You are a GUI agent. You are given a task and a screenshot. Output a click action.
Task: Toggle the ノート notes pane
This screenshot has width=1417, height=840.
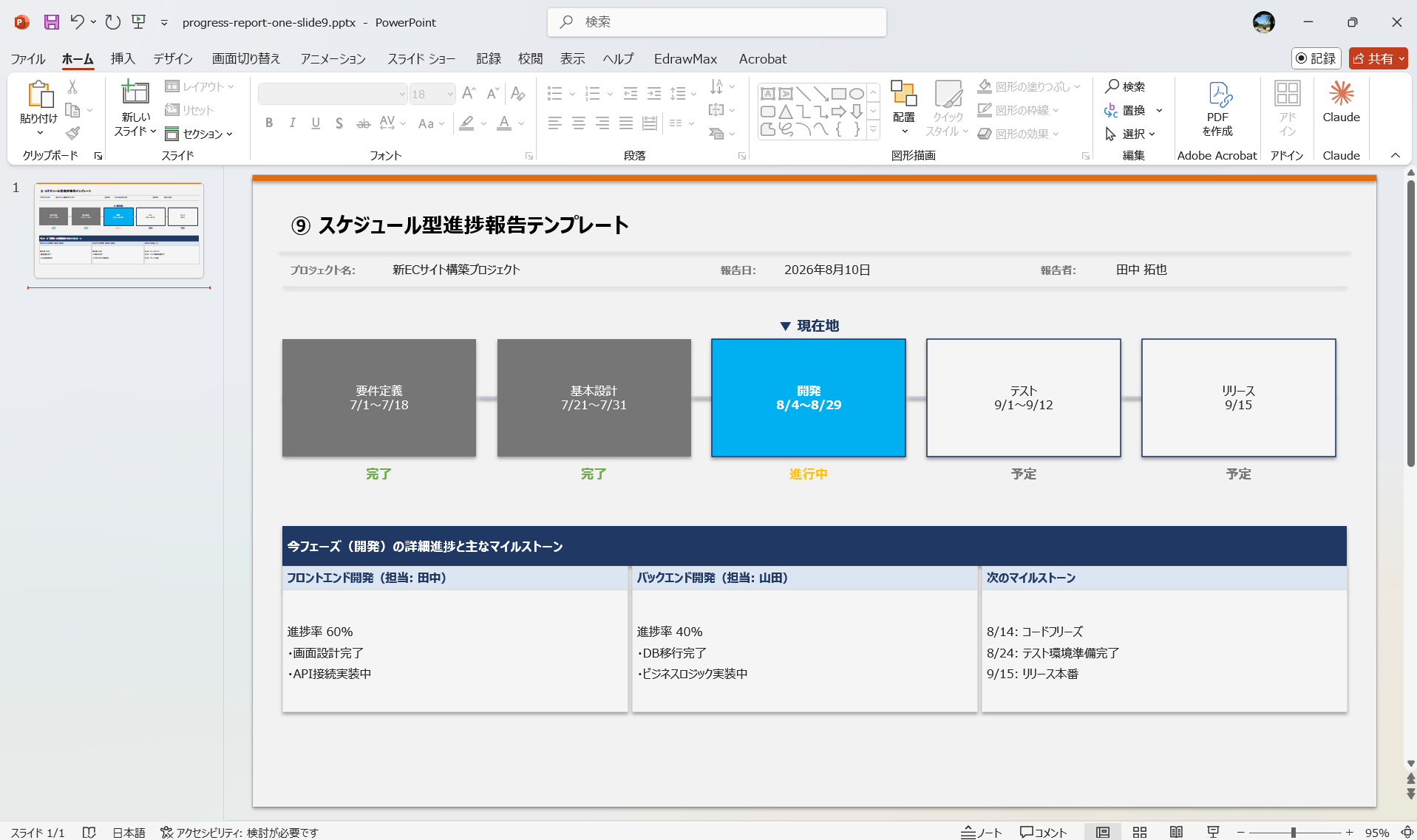pyautogui.click(x=981, y=832)
